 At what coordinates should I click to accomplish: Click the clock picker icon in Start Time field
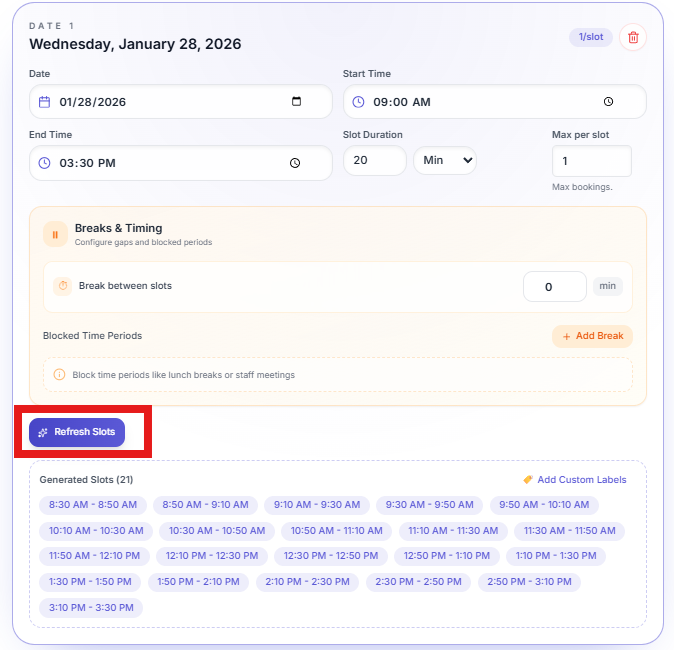click(x=608, y=102)
